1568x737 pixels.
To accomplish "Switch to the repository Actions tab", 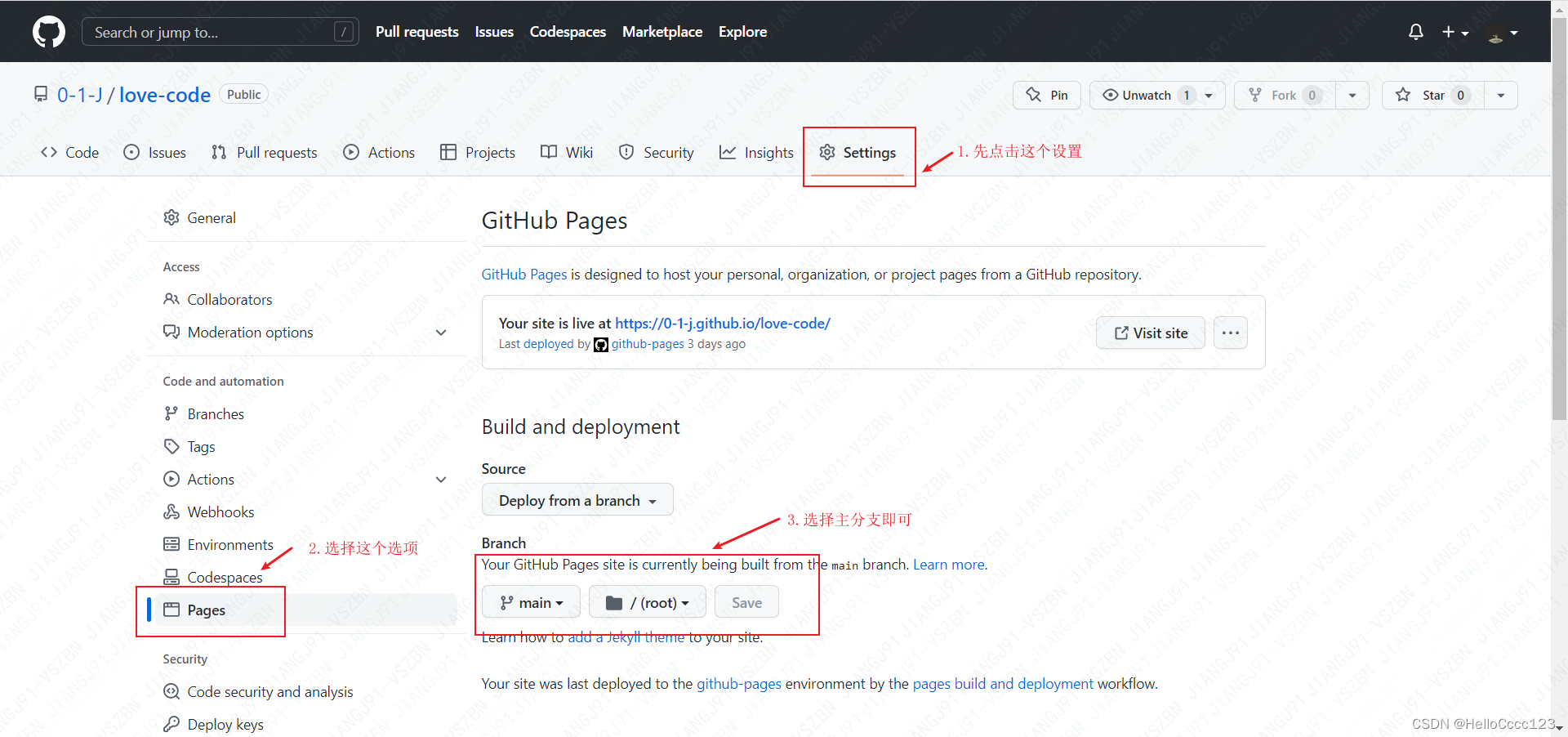I will [379, 152].
